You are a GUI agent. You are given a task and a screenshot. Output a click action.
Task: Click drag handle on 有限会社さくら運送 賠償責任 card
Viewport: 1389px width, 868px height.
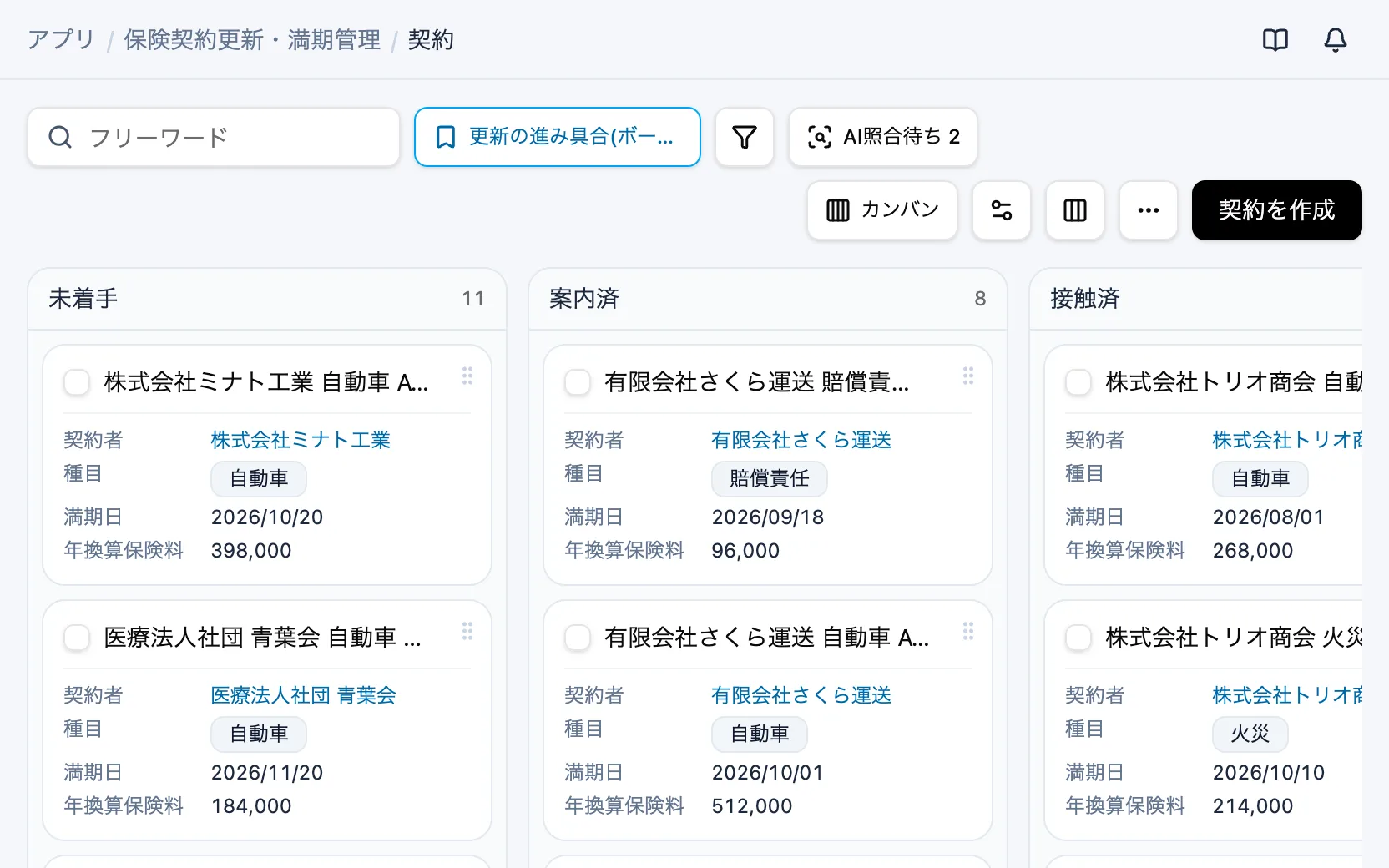tap(968, 376)
